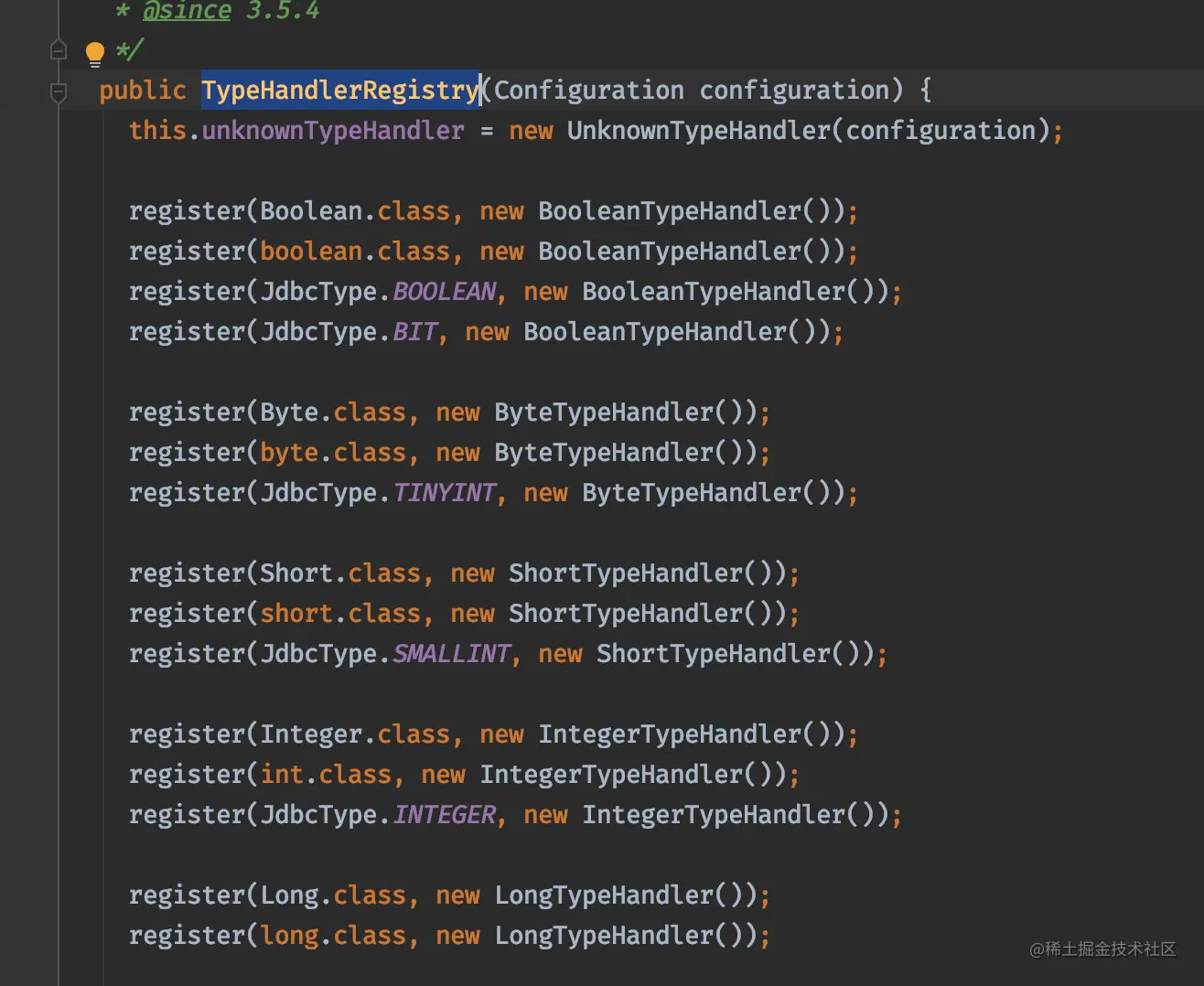Click BooleanTypeHandler on the JdbcType.BIT line

point(655,332)
